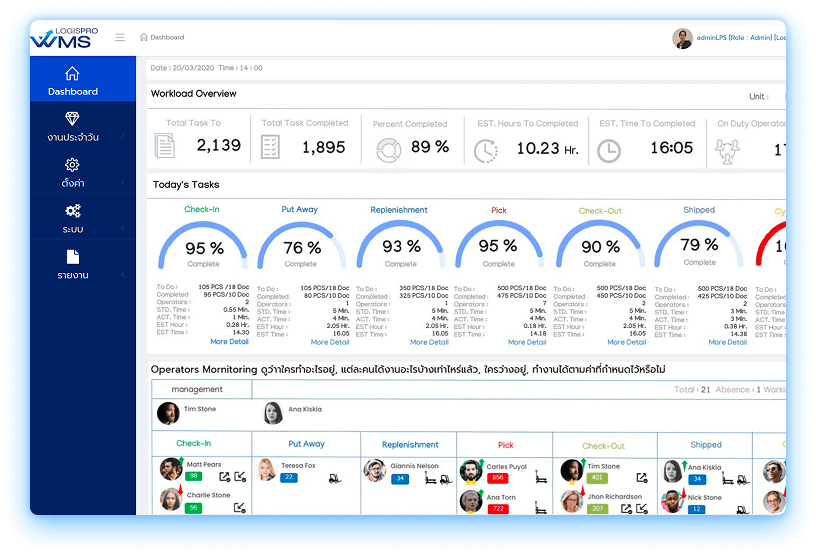
Task: Open More Detail under the Check-In gauge
Action: 229,342
